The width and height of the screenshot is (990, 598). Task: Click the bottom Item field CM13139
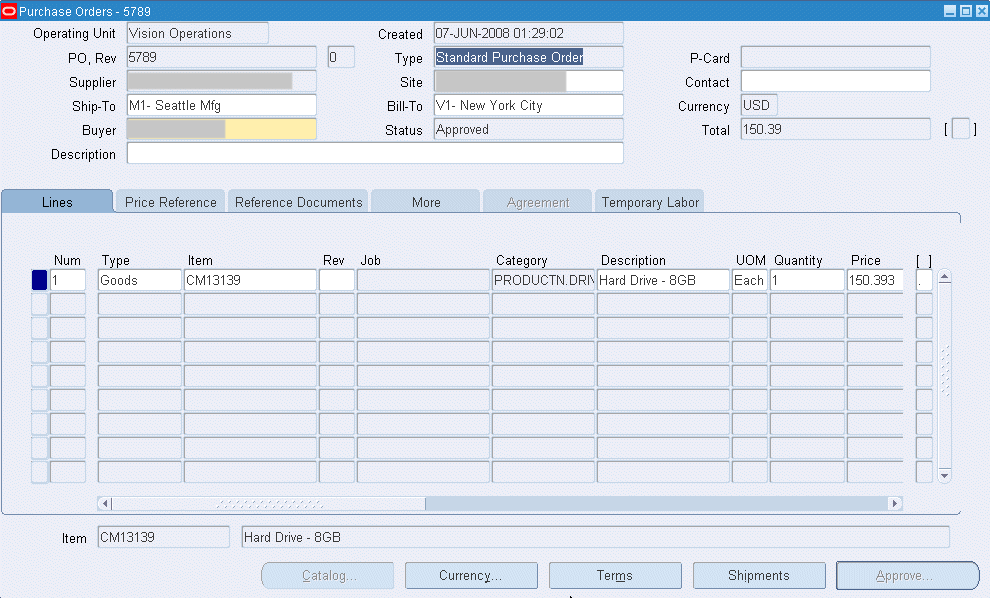[164, 537]
